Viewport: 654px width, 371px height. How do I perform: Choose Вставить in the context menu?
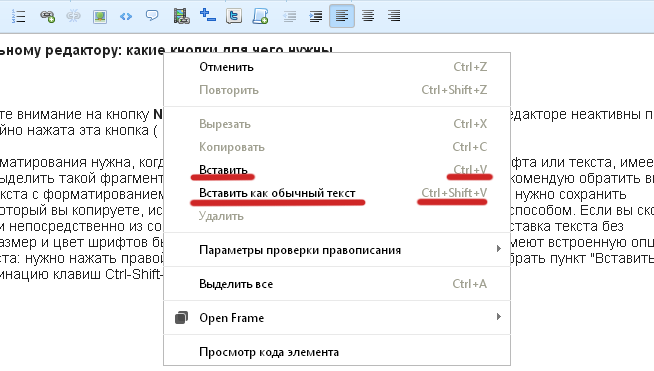pyautogui.click(x=337, y=170)
